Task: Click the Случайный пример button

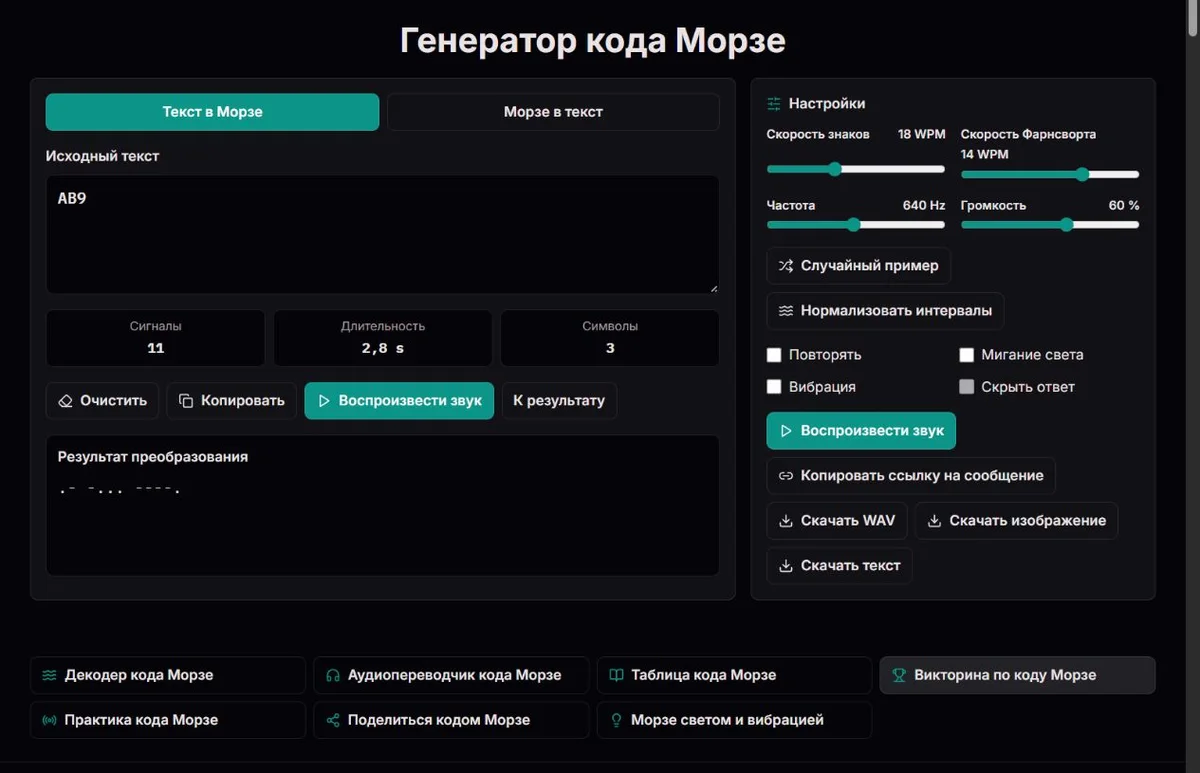Action: click(859, 266)
